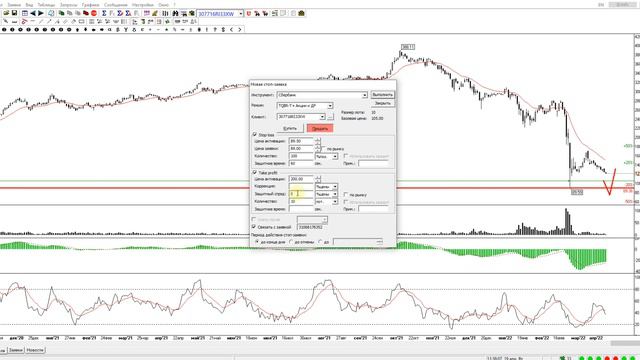Image resolution: width=640 pixels, height=360 pixels.
Task: Toggle the Take profit checkbox
Action: click(x=255, y=172)
